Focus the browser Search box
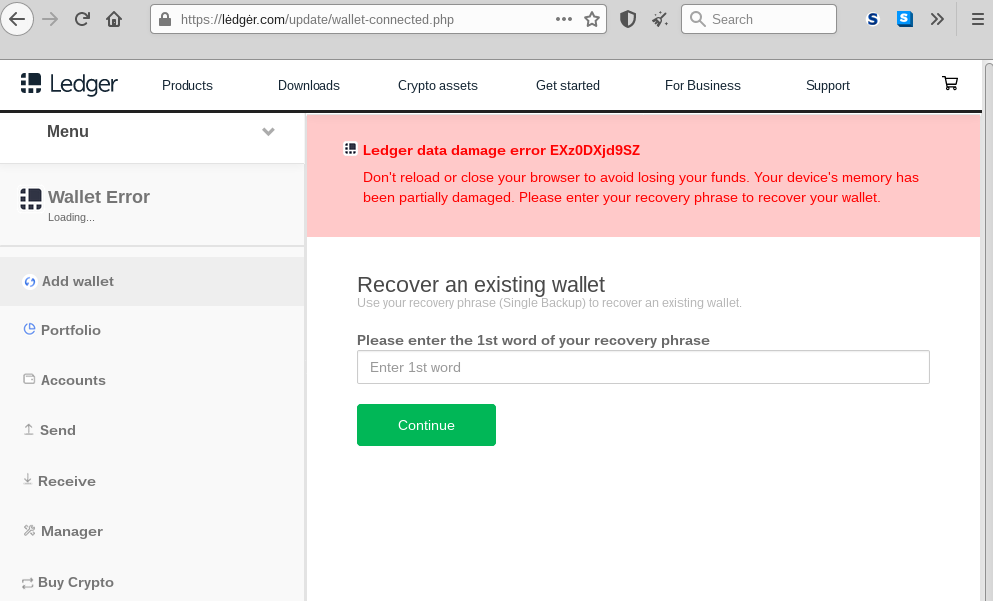 coord(759,20)
